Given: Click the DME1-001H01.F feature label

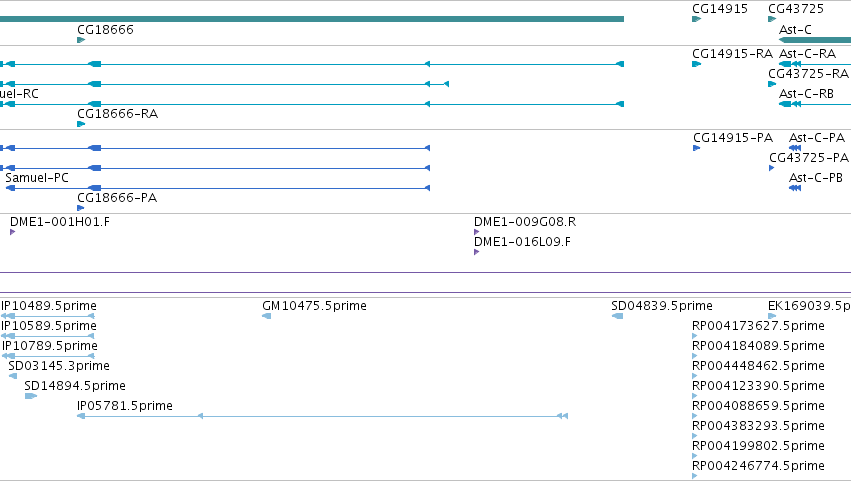Looking at the screenshot, I should [60, 222].
